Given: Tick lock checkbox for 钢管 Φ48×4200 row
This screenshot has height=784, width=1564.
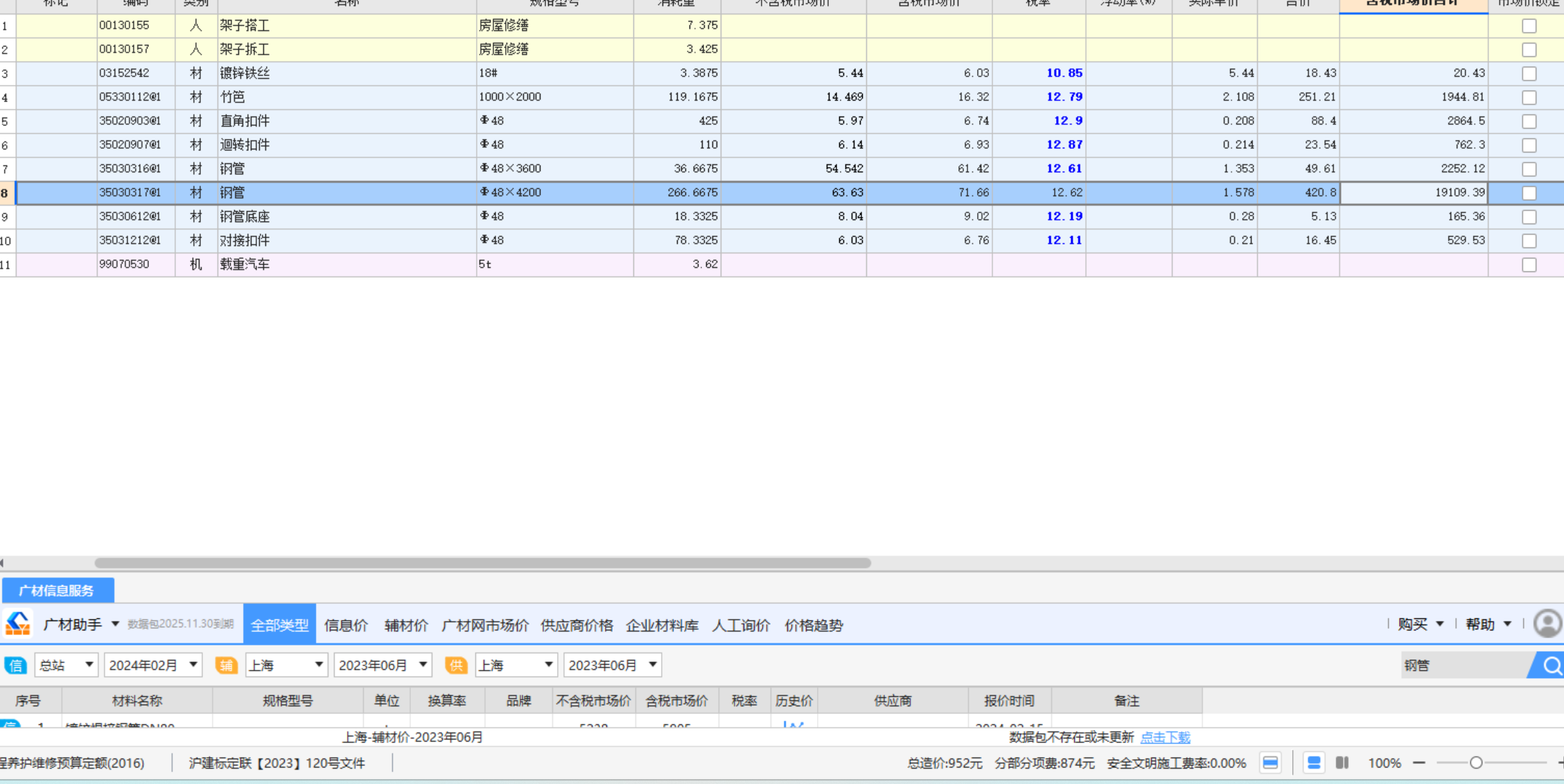Looking at the screenshot, I should click(x=1529, y=193).
